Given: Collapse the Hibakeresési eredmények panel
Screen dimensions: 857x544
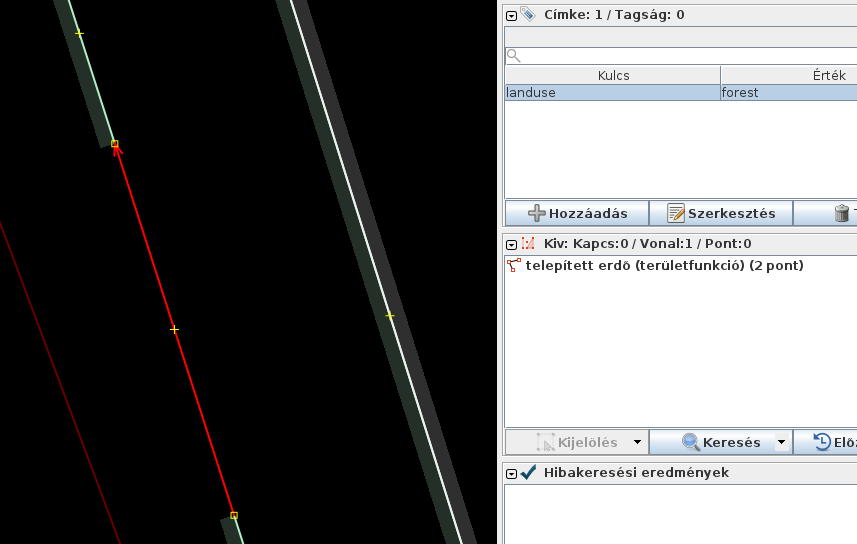Looking at the screenshot, I should point(511,474).
